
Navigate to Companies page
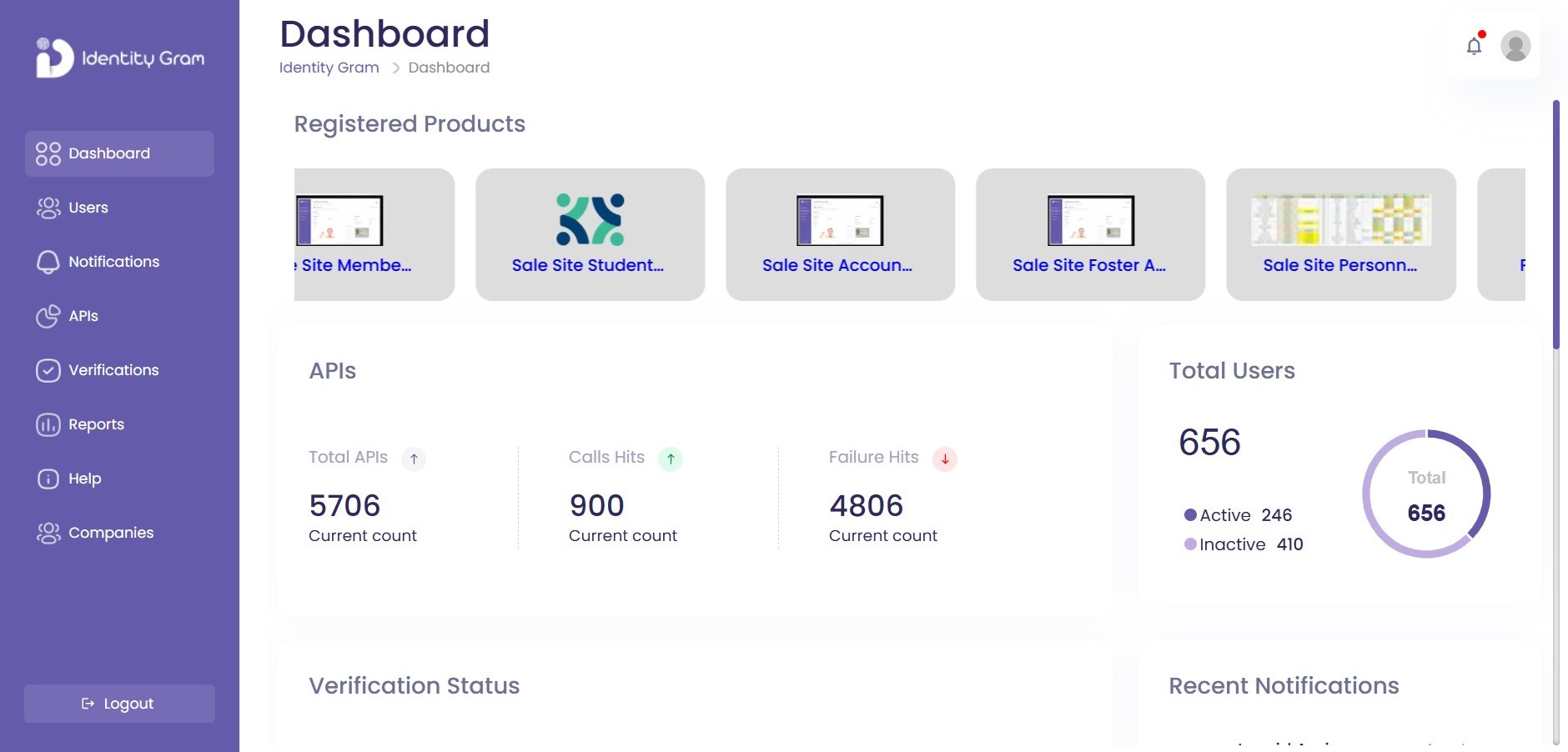pyautogui.click(x=110, y=533)
